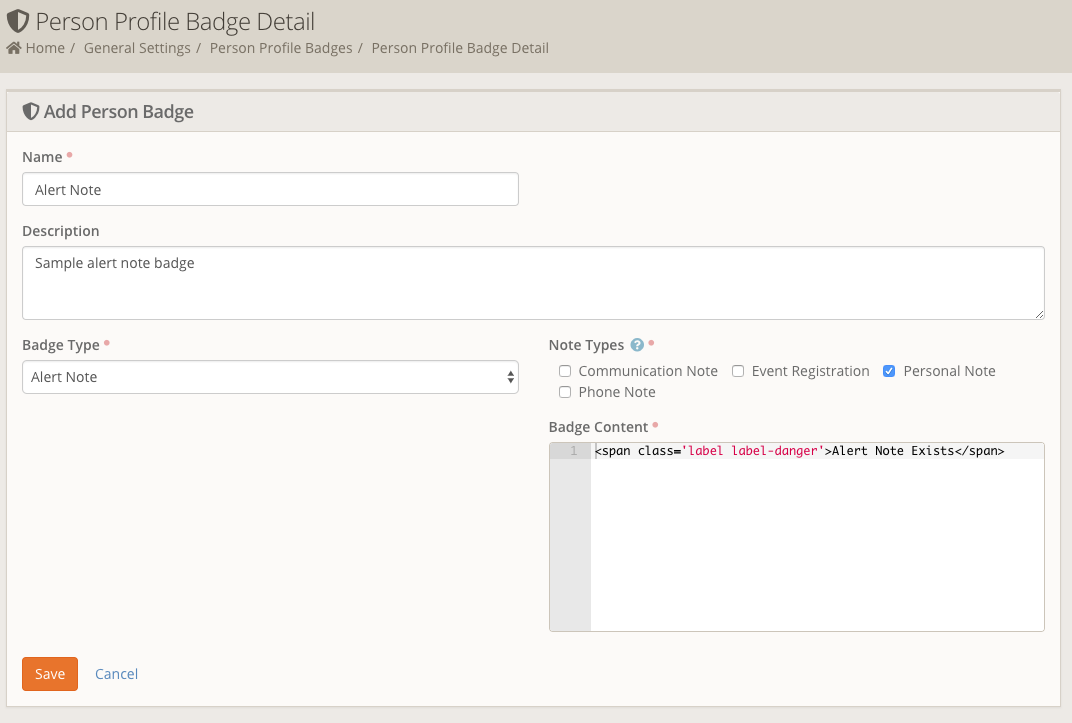Image resolution: width=1072 pixels, height=723 pixels.
Task: Enable the Communication Note checkbox
Action: pos(565,371)
